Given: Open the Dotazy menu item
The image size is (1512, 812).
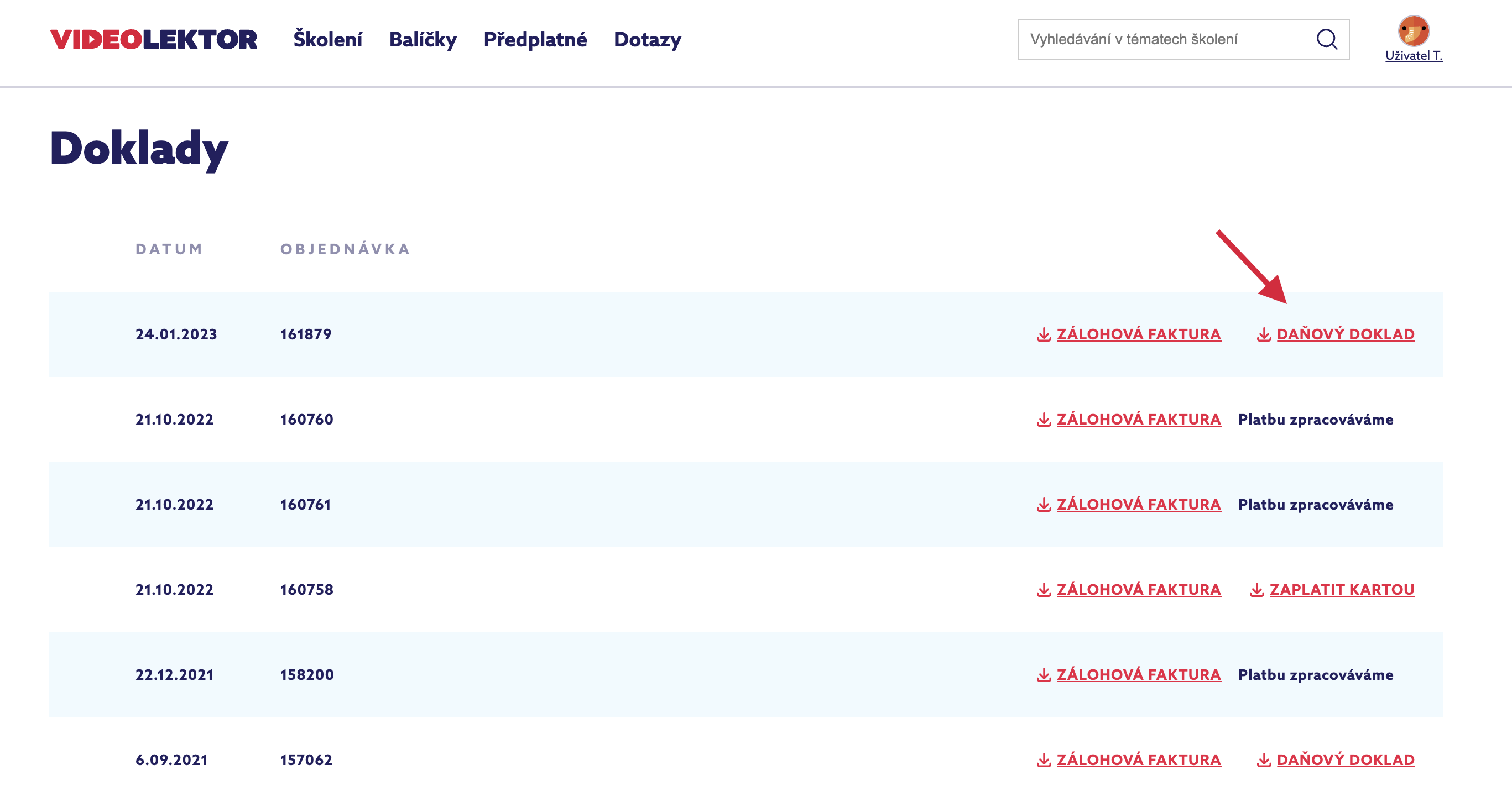Looking at the screenshot, I should point(648,39).
